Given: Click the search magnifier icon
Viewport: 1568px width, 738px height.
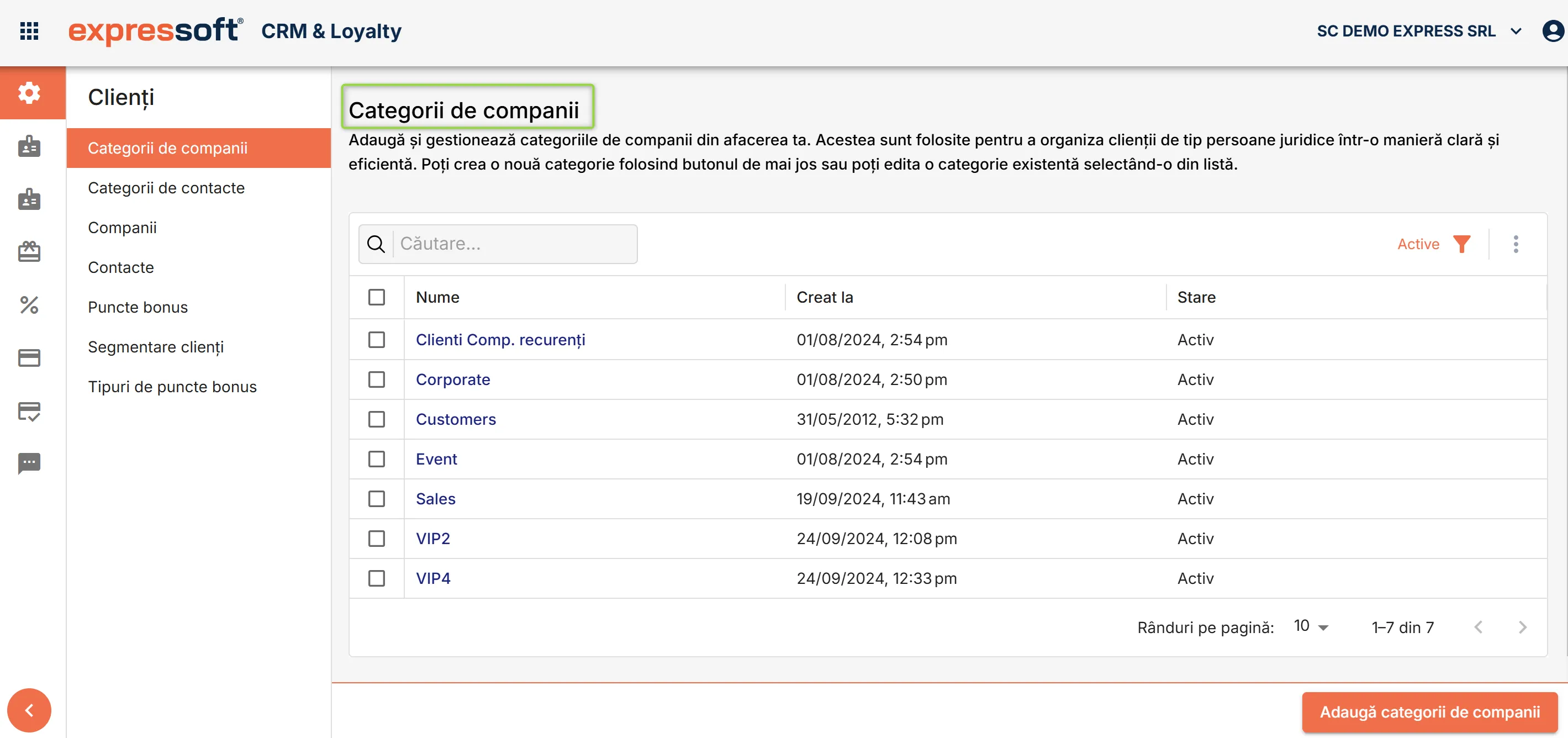Looking at the screenshot, I should tap(376, 244).
